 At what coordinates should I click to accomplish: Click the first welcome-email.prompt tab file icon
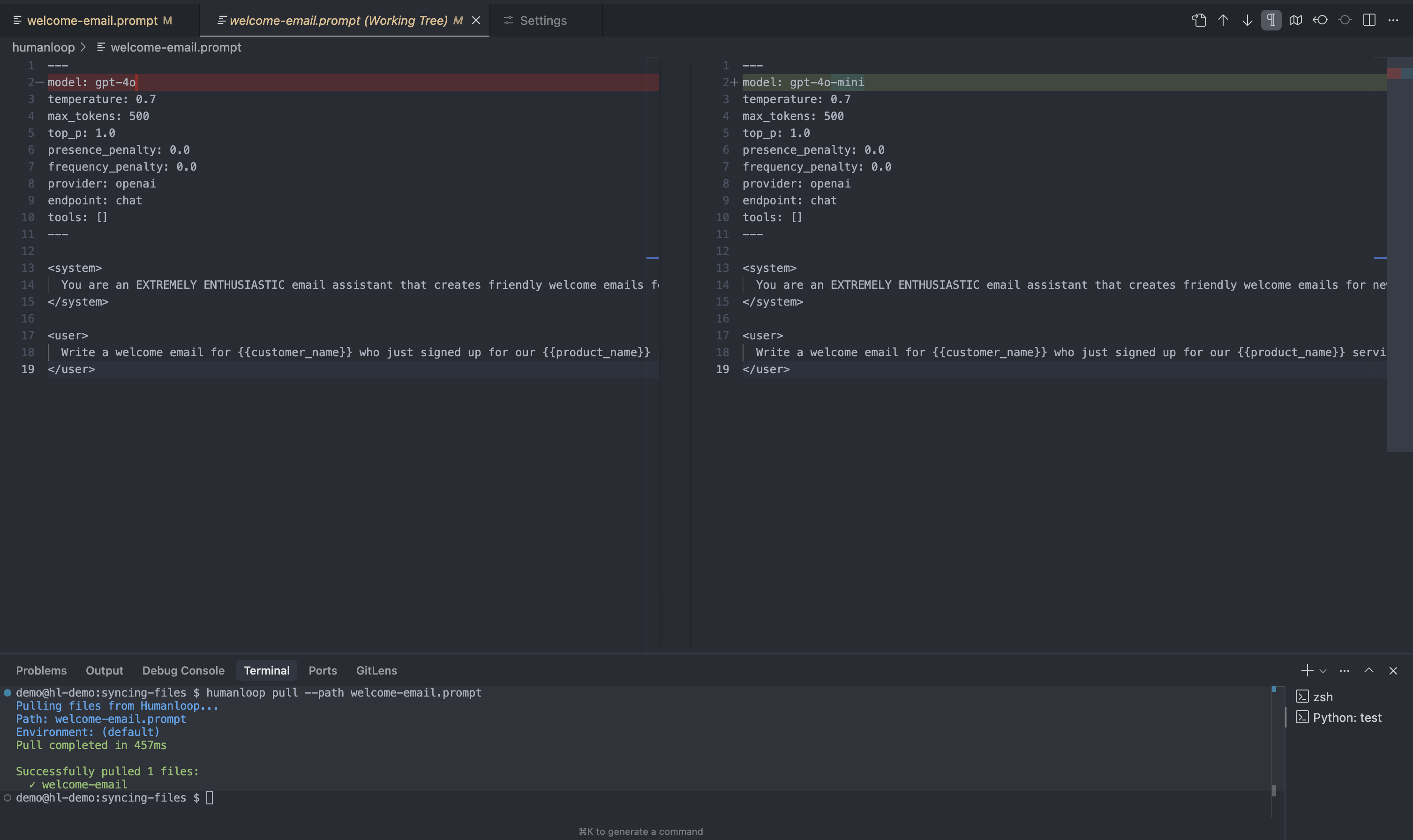pyautogui.click(x=17, y=20)
